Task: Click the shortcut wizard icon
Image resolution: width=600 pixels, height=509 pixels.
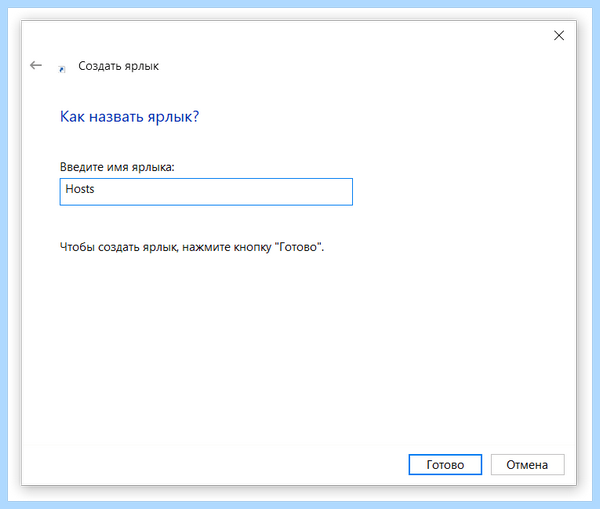Action: pyautogui.click(x=62, y=69)
